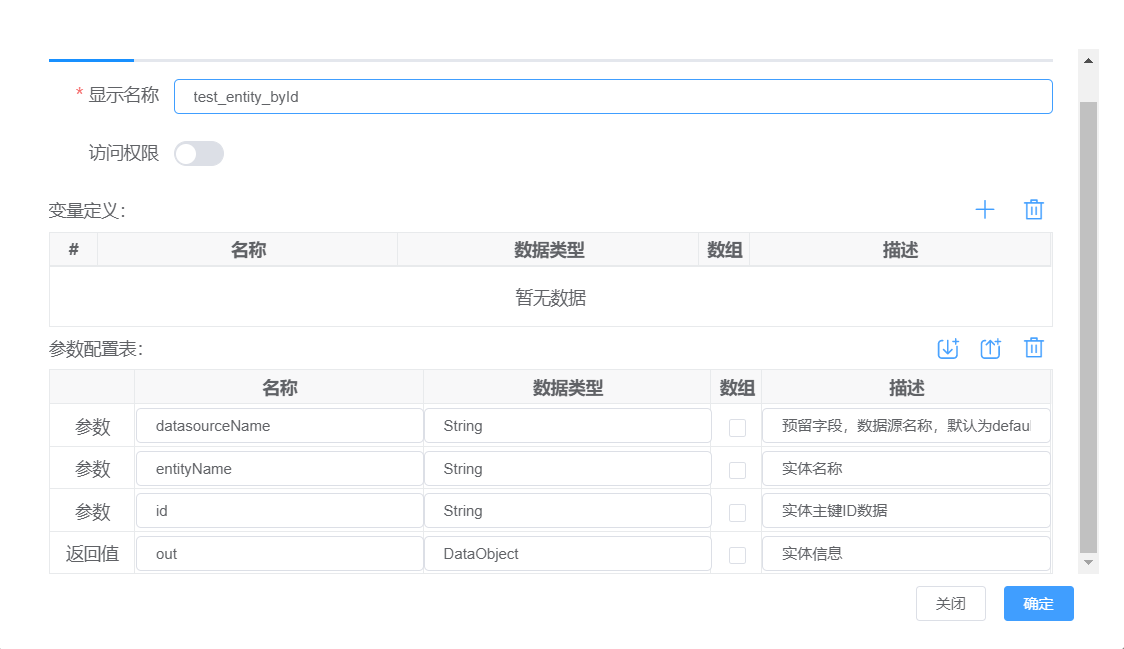Toggle the 访问权限 permission switch
Viewport: 1124px width, 649px height.
point(199,153)
